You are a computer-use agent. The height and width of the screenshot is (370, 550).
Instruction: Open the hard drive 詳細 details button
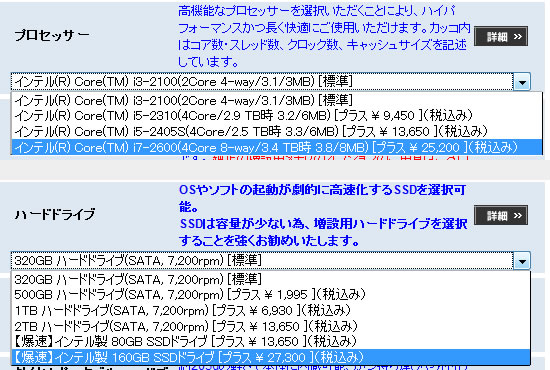pyautogui.click(x=501, y=215)
